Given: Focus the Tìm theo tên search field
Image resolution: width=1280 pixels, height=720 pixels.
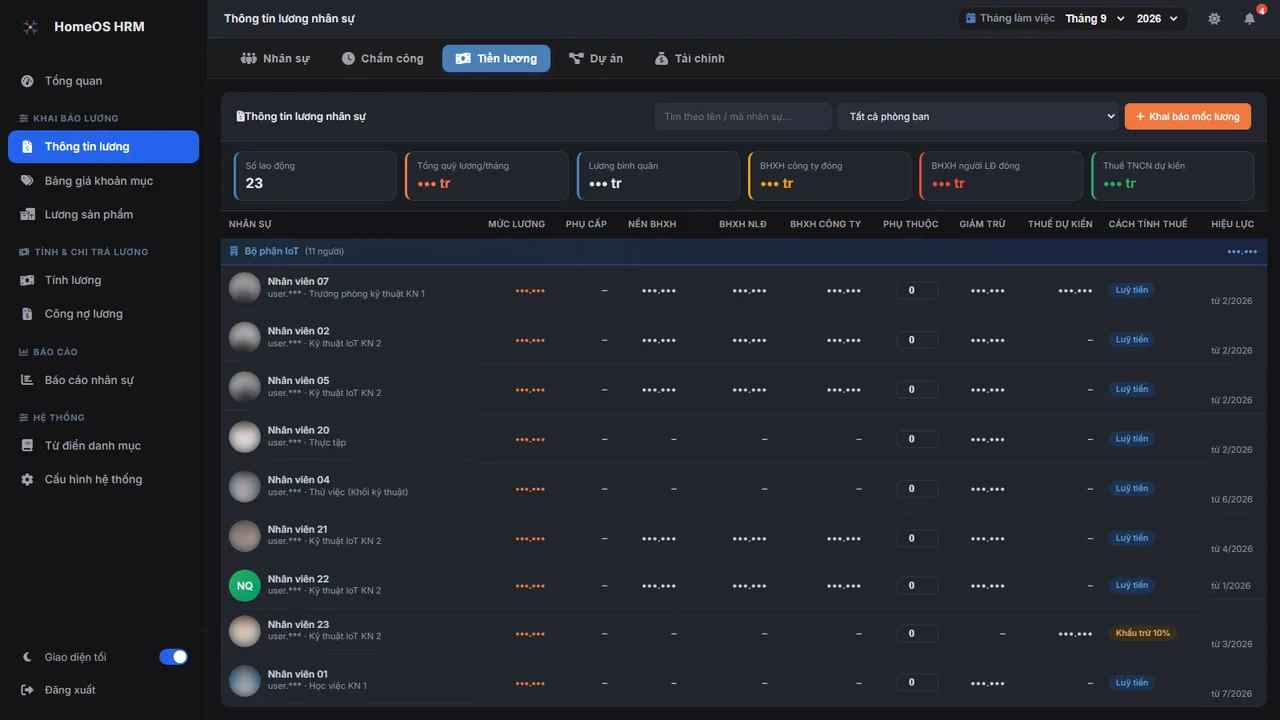Looking at the screenshot, I should pos(743,117).
